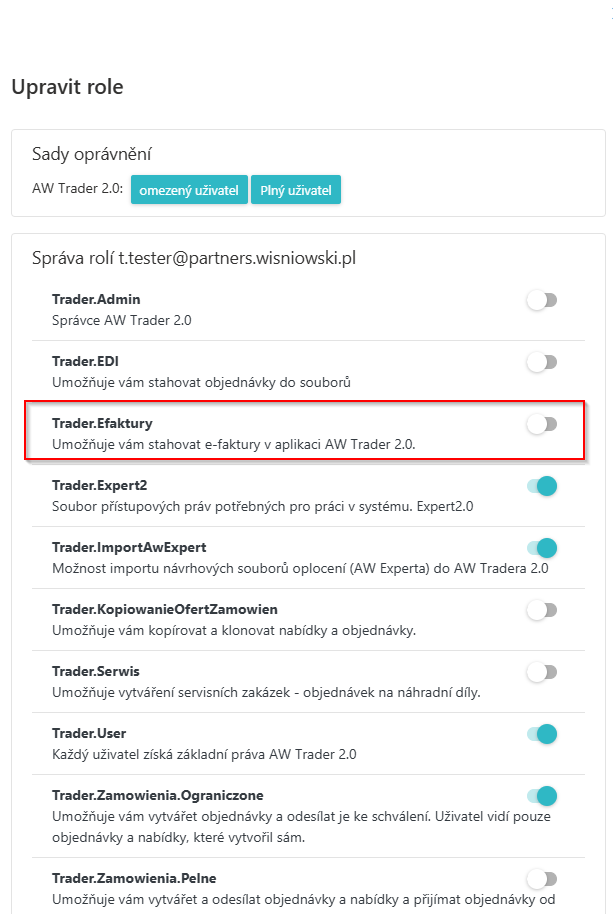This screenshot has height=914, width=613.
Task: Click the "Správa rolí" section heading
Action: (x=194, y=258)
